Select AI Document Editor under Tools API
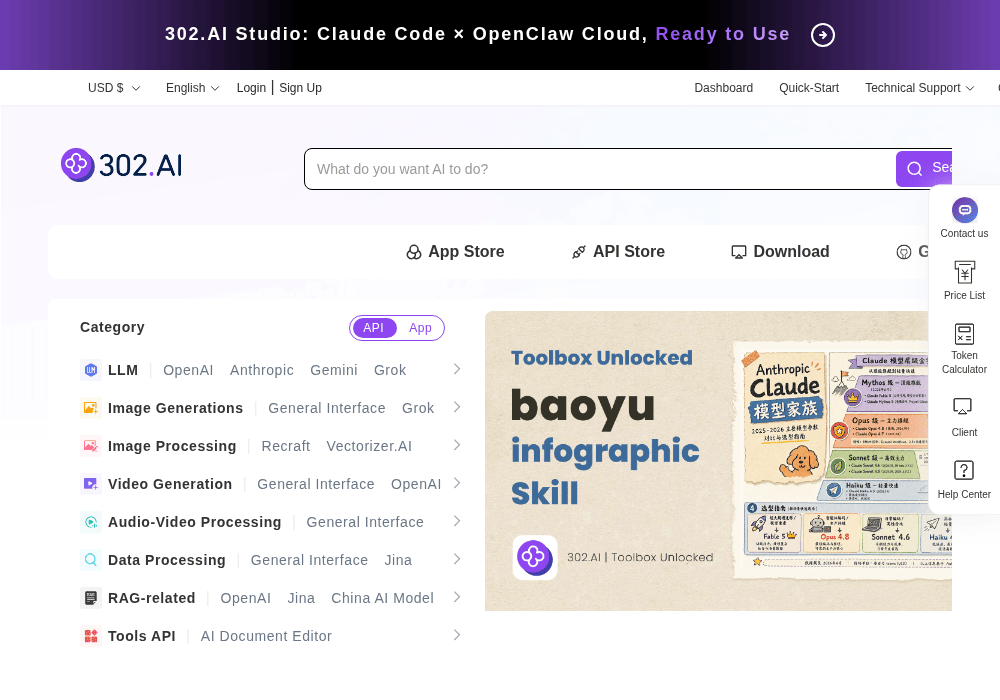Viewport: 1000px width, 700px height. 266,636
